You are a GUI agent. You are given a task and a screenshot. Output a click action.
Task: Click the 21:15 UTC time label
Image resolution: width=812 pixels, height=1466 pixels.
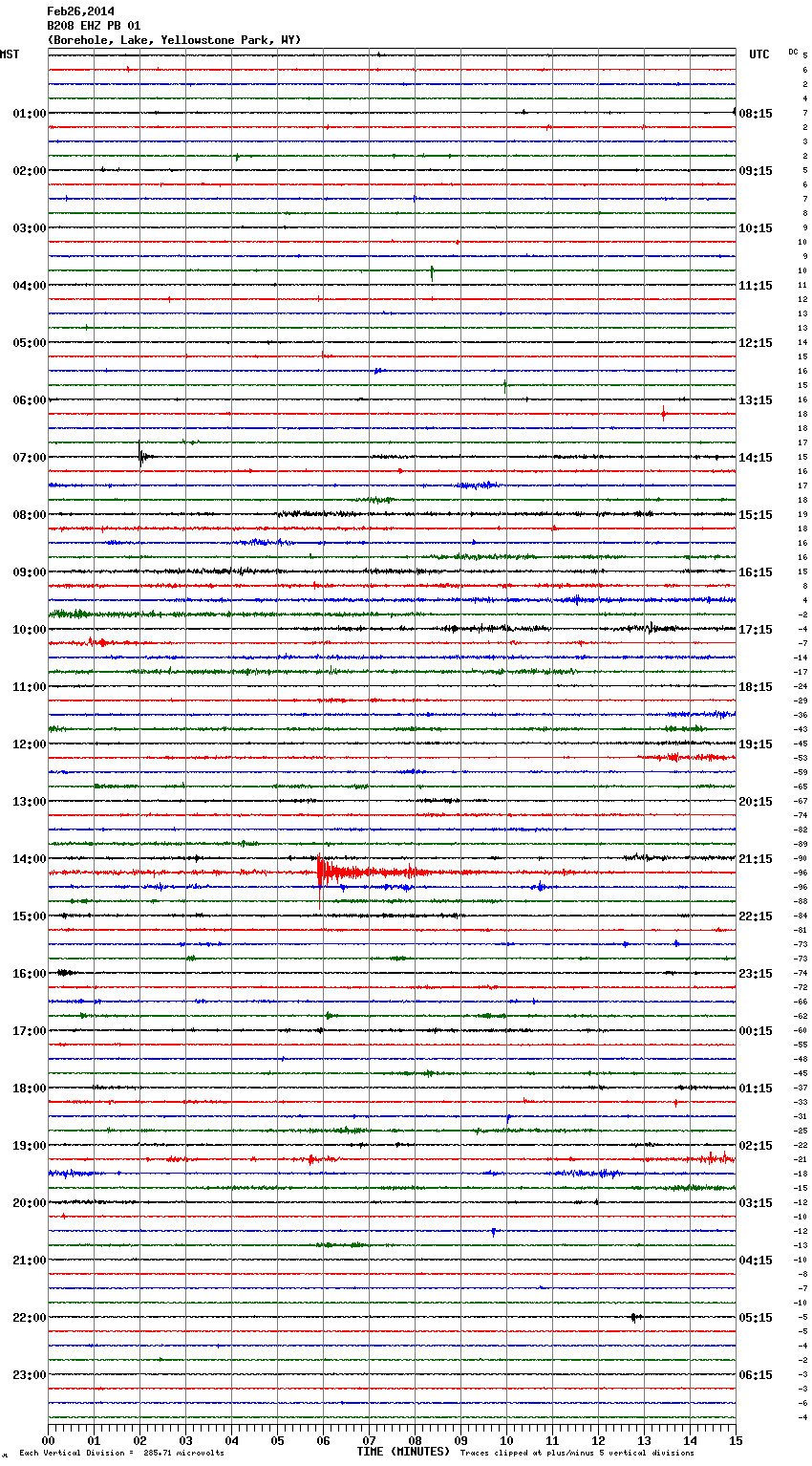pyautogui.click(x=756, y=859)
